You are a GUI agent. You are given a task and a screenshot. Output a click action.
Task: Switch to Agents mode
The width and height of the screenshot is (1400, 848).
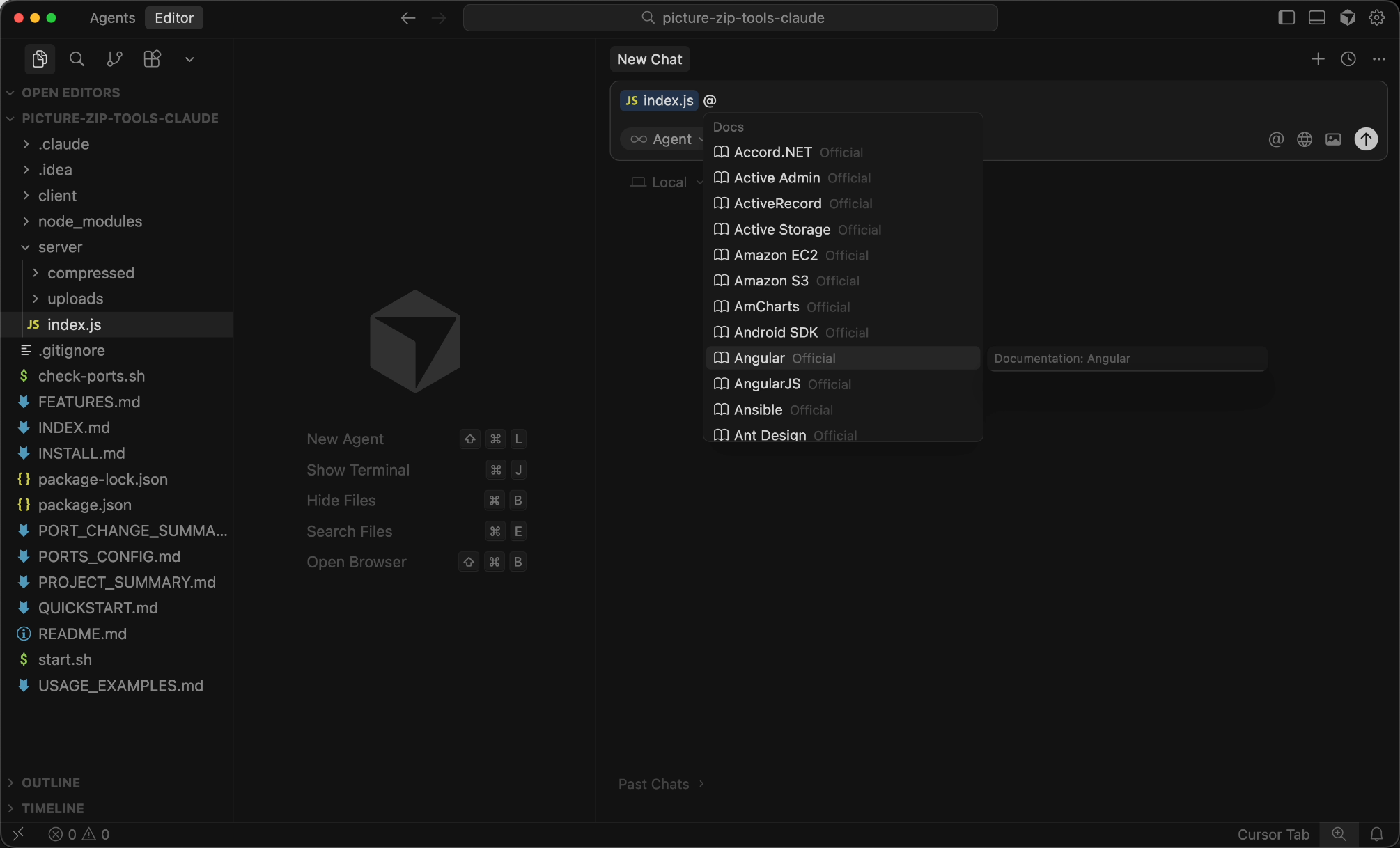[112, 18]
